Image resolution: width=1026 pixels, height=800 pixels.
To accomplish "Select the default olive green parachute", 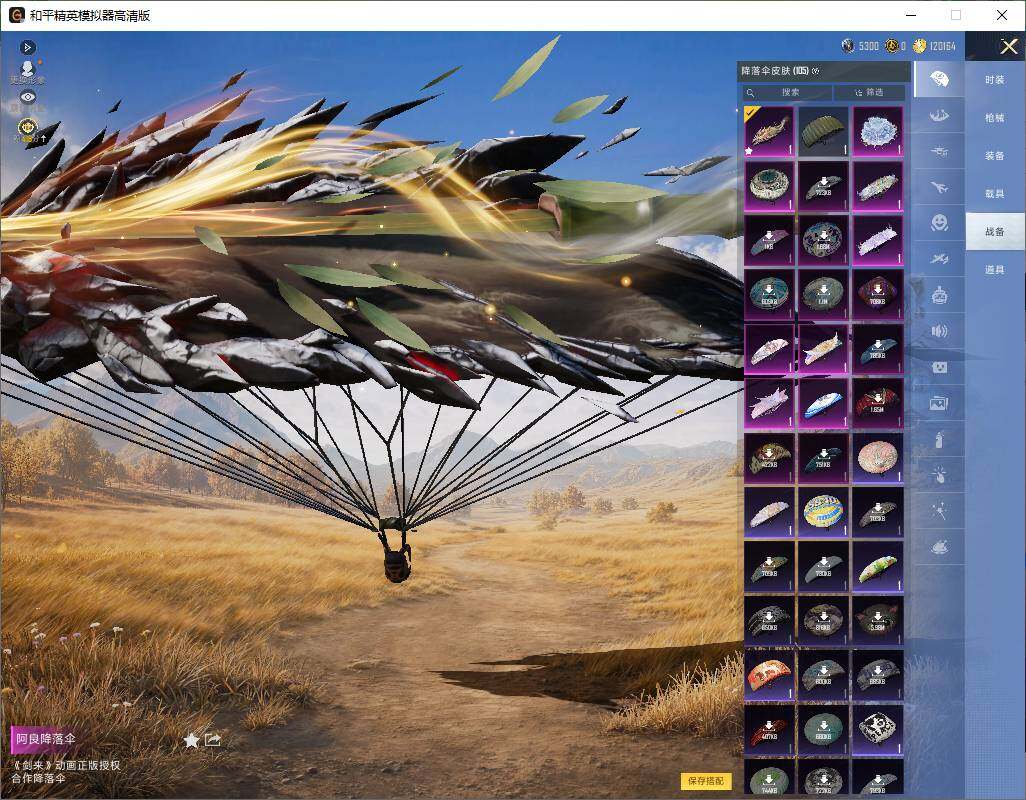I will coord(823,131).
